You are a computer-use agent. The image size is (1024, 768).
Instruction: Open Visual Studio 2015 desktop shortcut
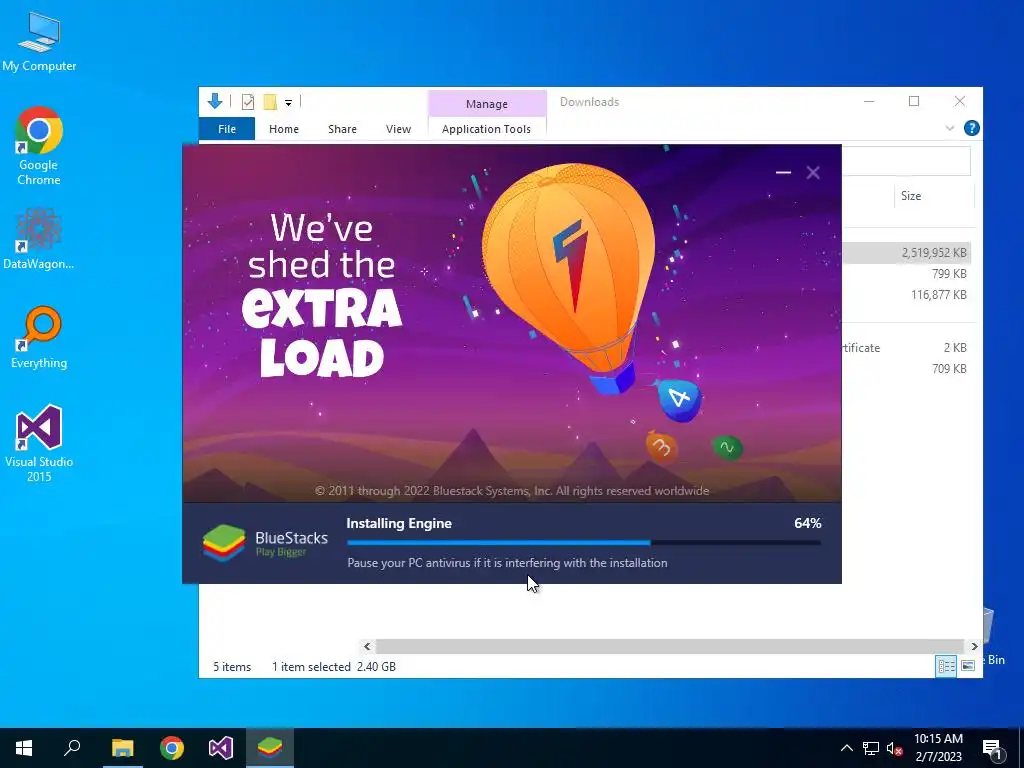pyautogui.click(x=39, y=443)
